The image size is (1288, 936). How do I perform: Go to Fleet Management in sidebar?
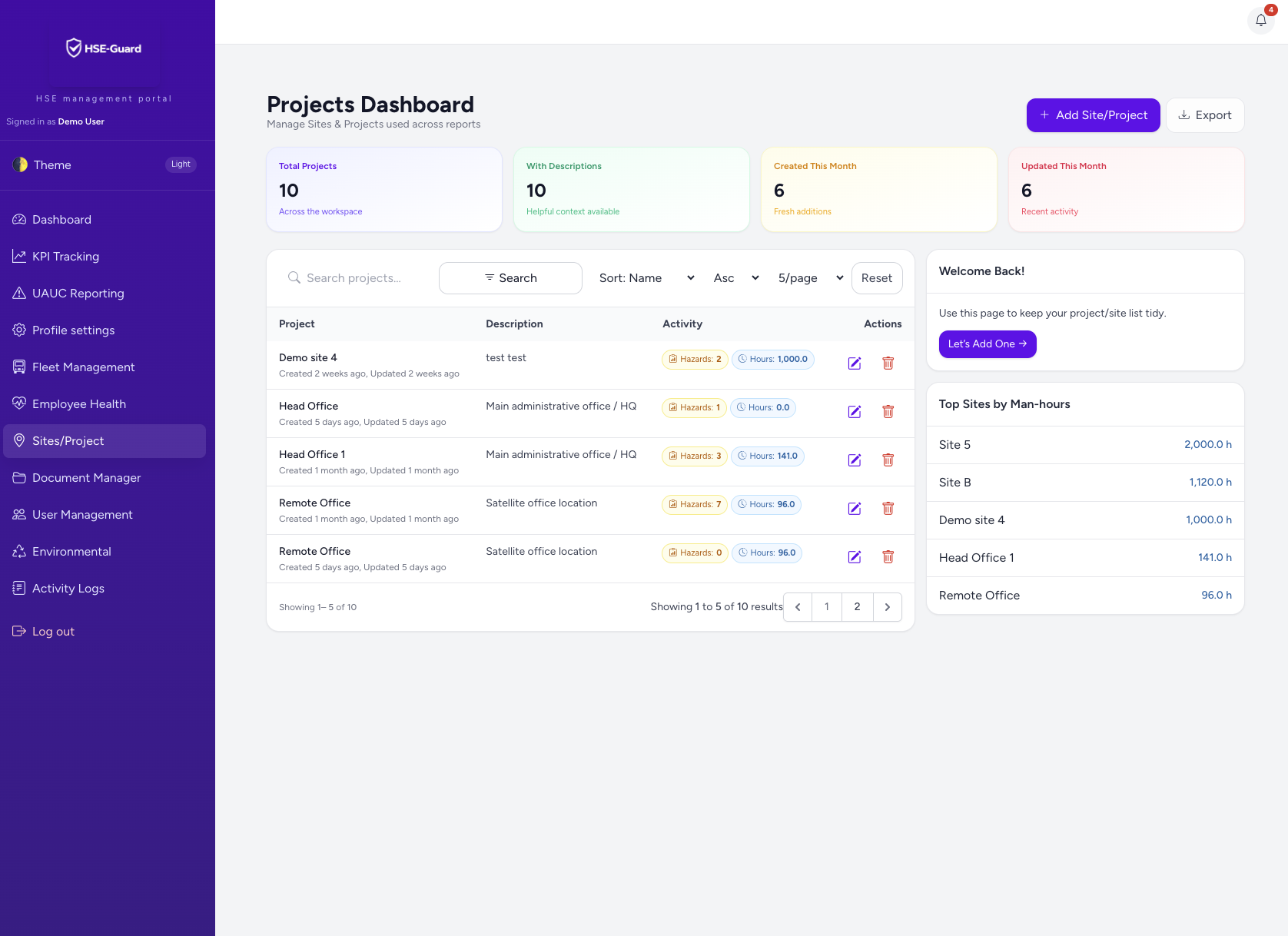[x=83, y=367]
